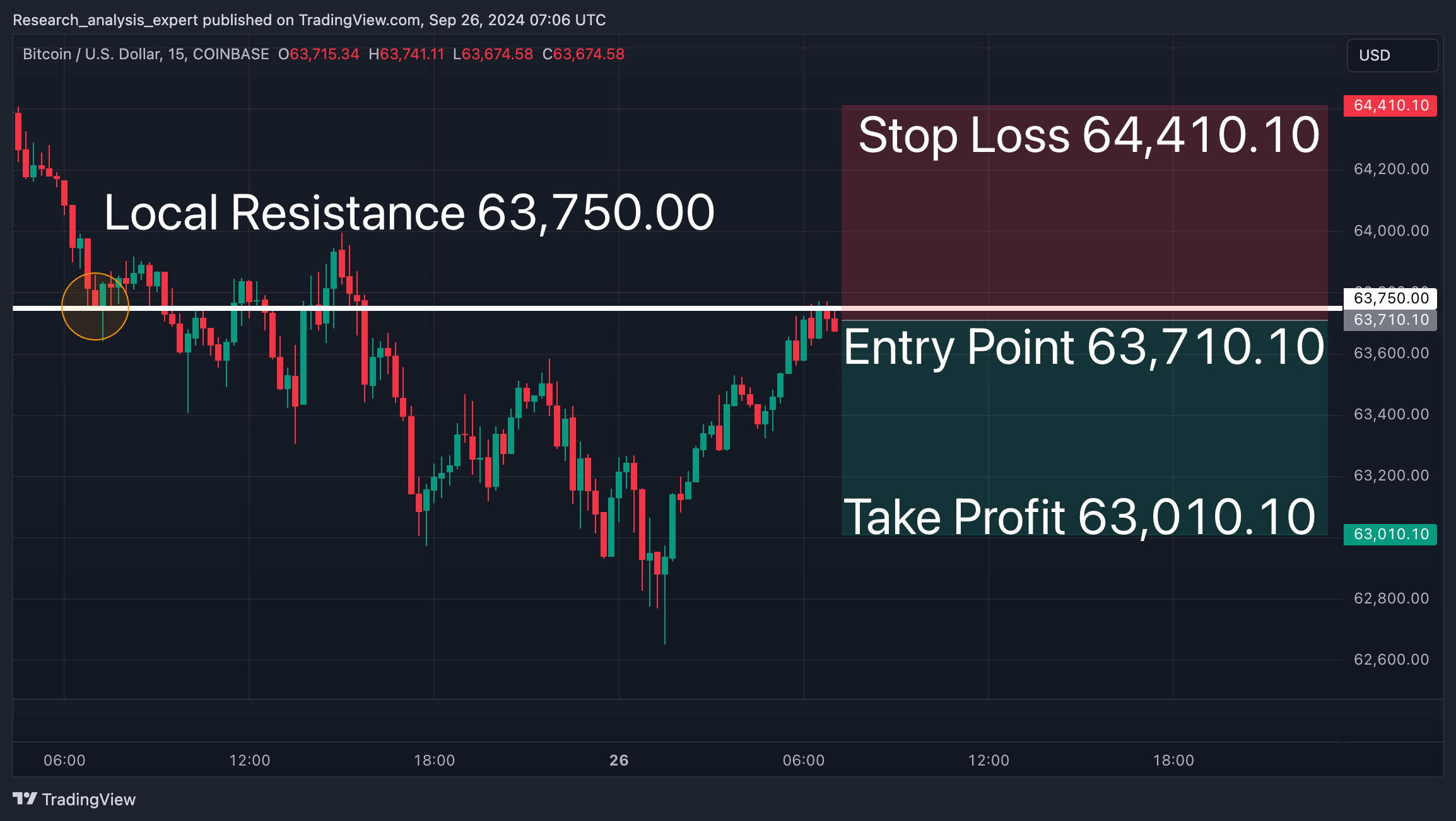
Task: Select the Stop Loss 64,410.10 text label
Action: tap(1089, 135)
